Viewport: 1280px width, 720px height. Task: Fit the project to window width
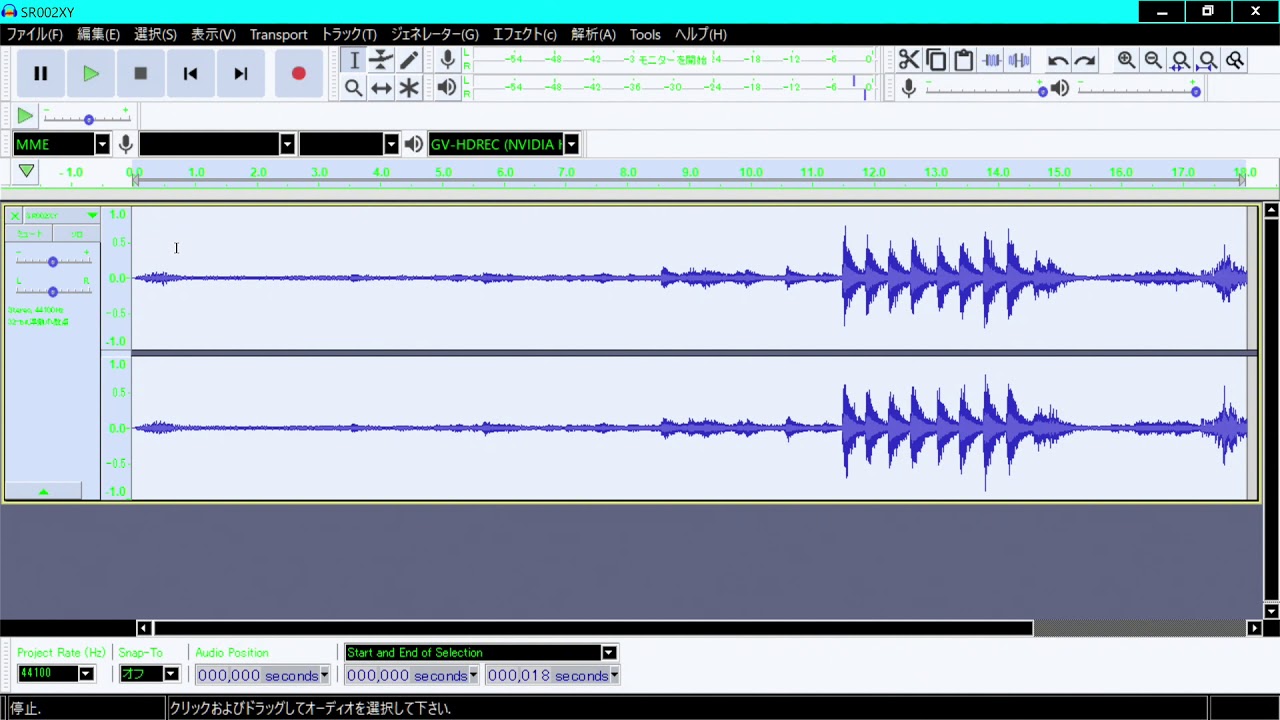tap(1208, 61)
